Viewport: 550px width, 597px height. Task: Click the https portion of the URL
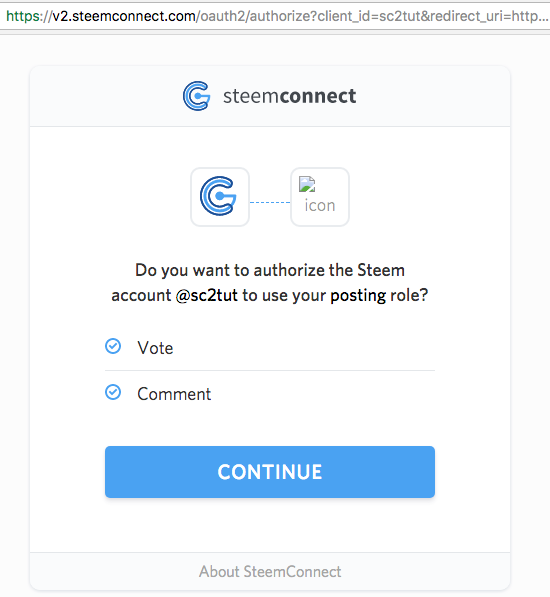point(23,16)
